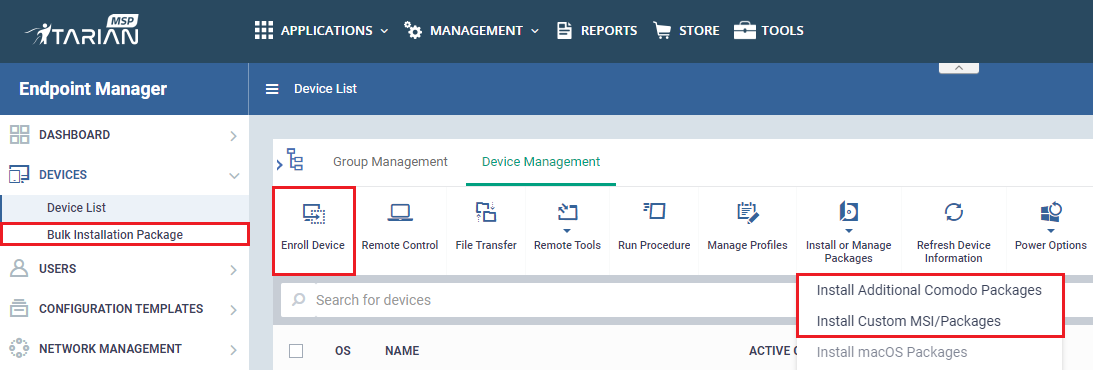Sort by the OS column header
The width and height of the screenshot is (1093, 370).
[342, 350]
